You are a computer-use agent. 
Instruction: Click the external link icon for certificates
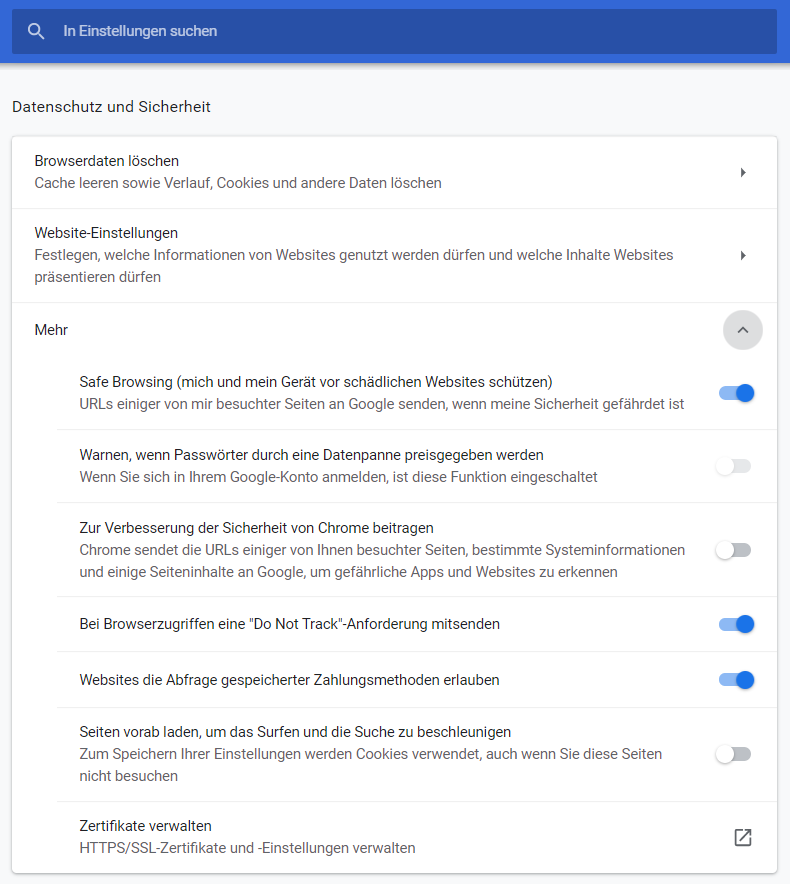pos(742,837)
